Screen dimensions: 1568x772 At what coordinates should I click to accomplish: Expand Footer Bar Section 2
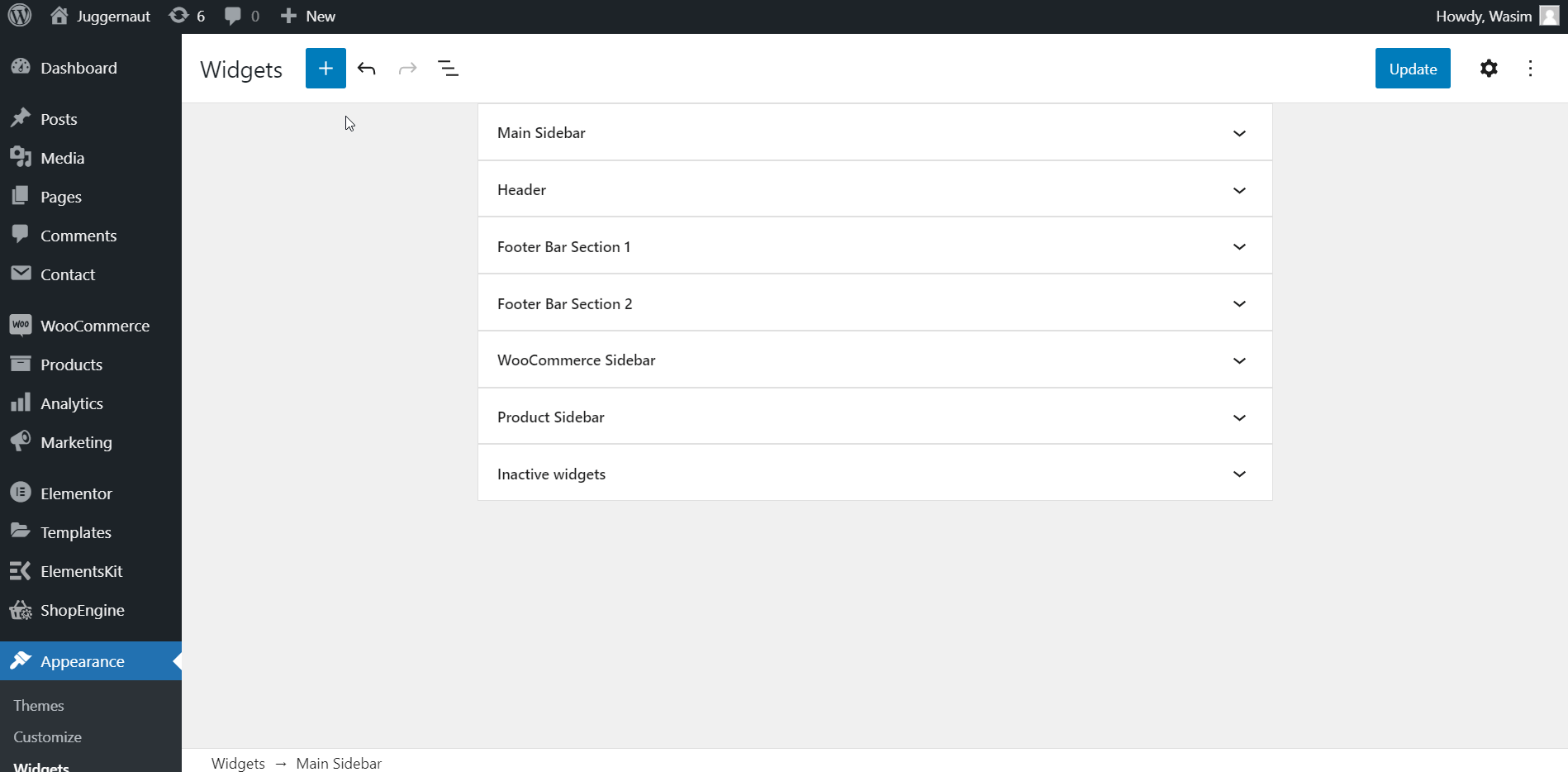tap(875, 304)
